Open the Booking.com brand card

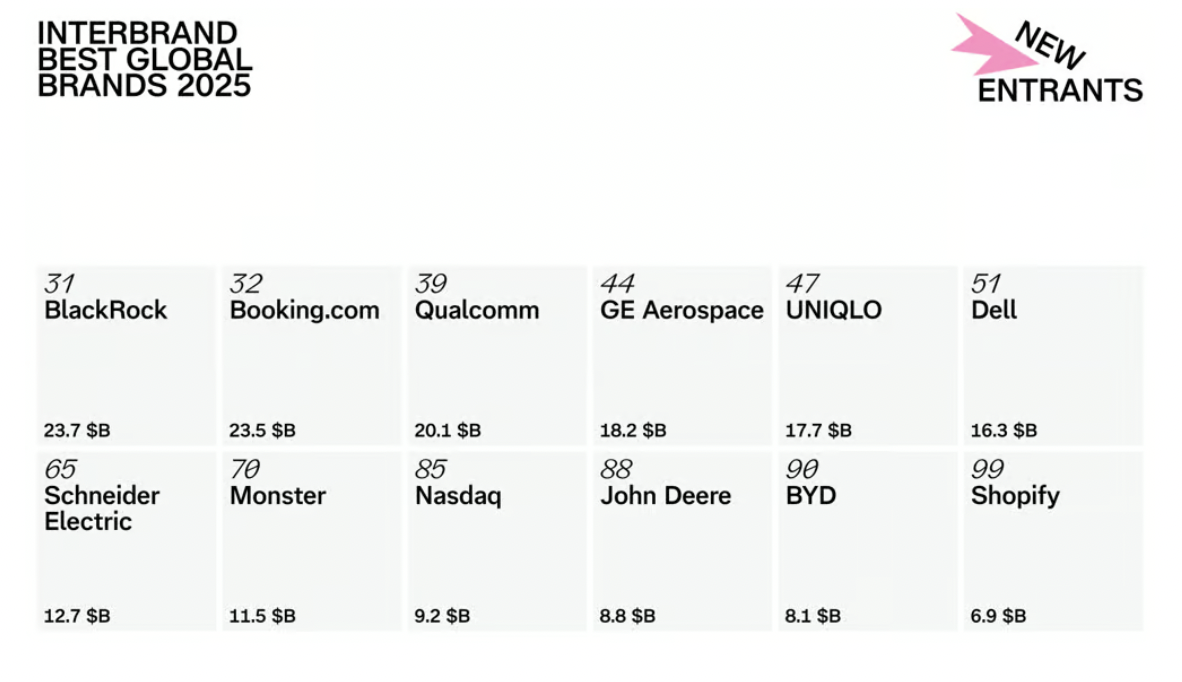click(311, 355)
